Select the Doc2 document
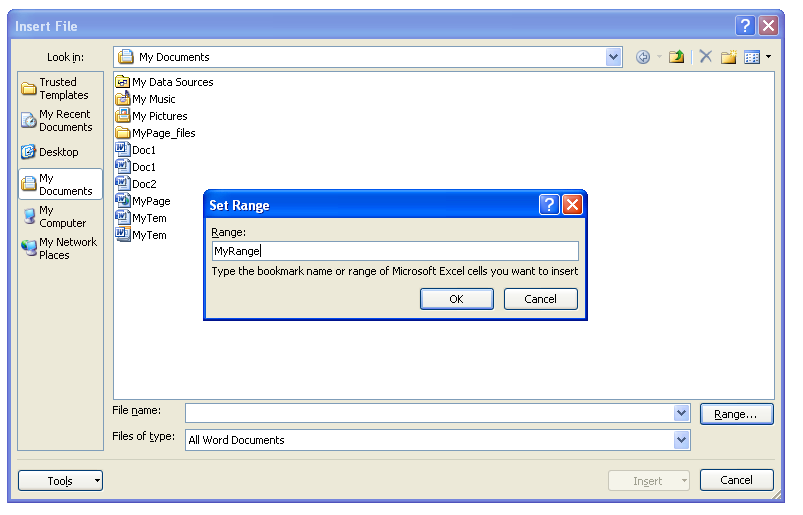Viewport: 803px width, 515px height. (136, 184)
